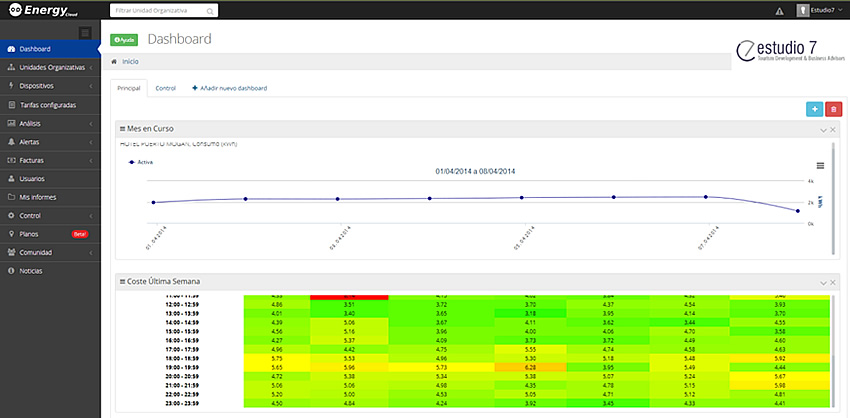Screen dimensions: 850x418
Task: Collapse the Mes en Curso panel chevron
Action: tap(823, 130)
